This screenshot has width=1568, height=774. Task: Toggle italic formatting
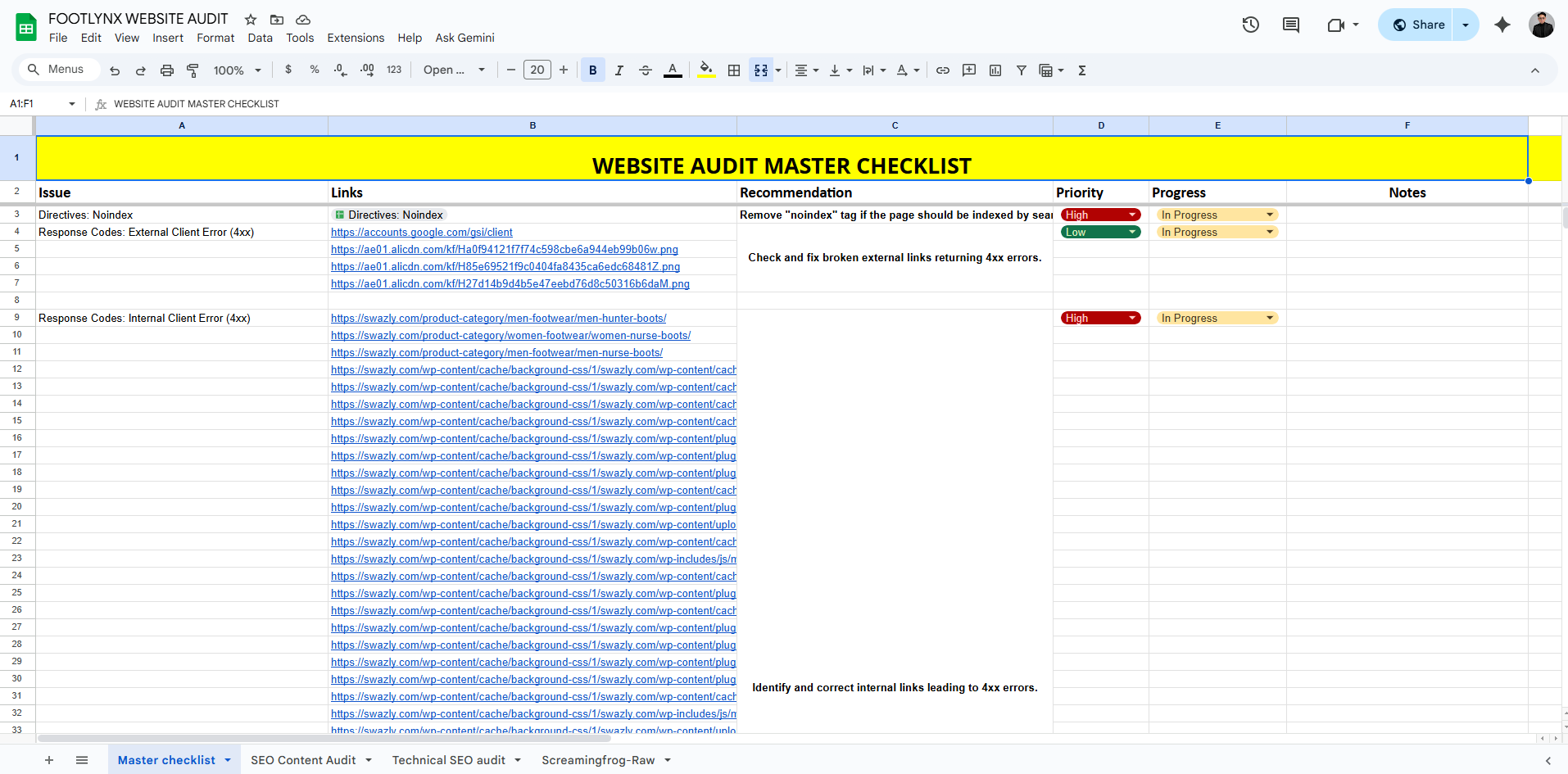coord(619,70)
